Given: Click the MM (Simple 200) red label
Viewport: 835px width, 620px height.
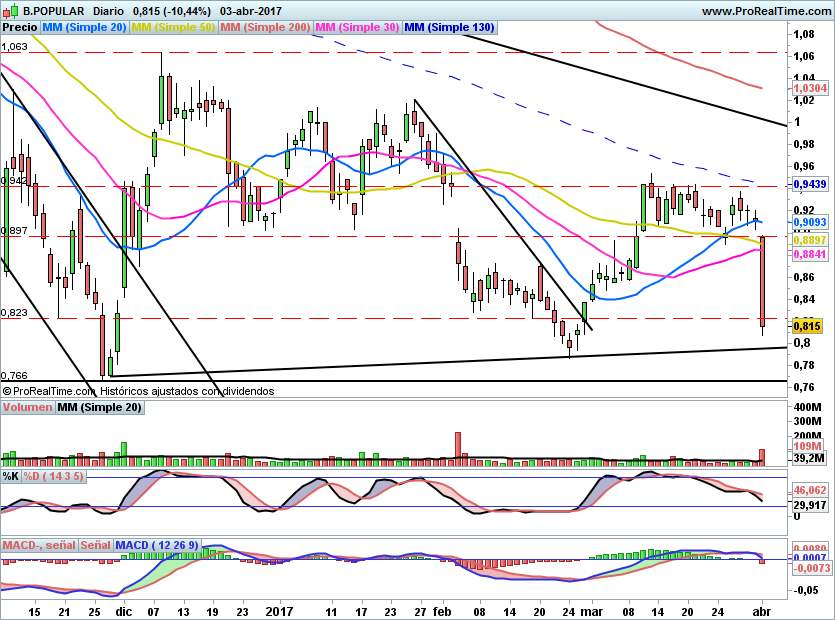Looking at the screenshot, I should (265, 27).
